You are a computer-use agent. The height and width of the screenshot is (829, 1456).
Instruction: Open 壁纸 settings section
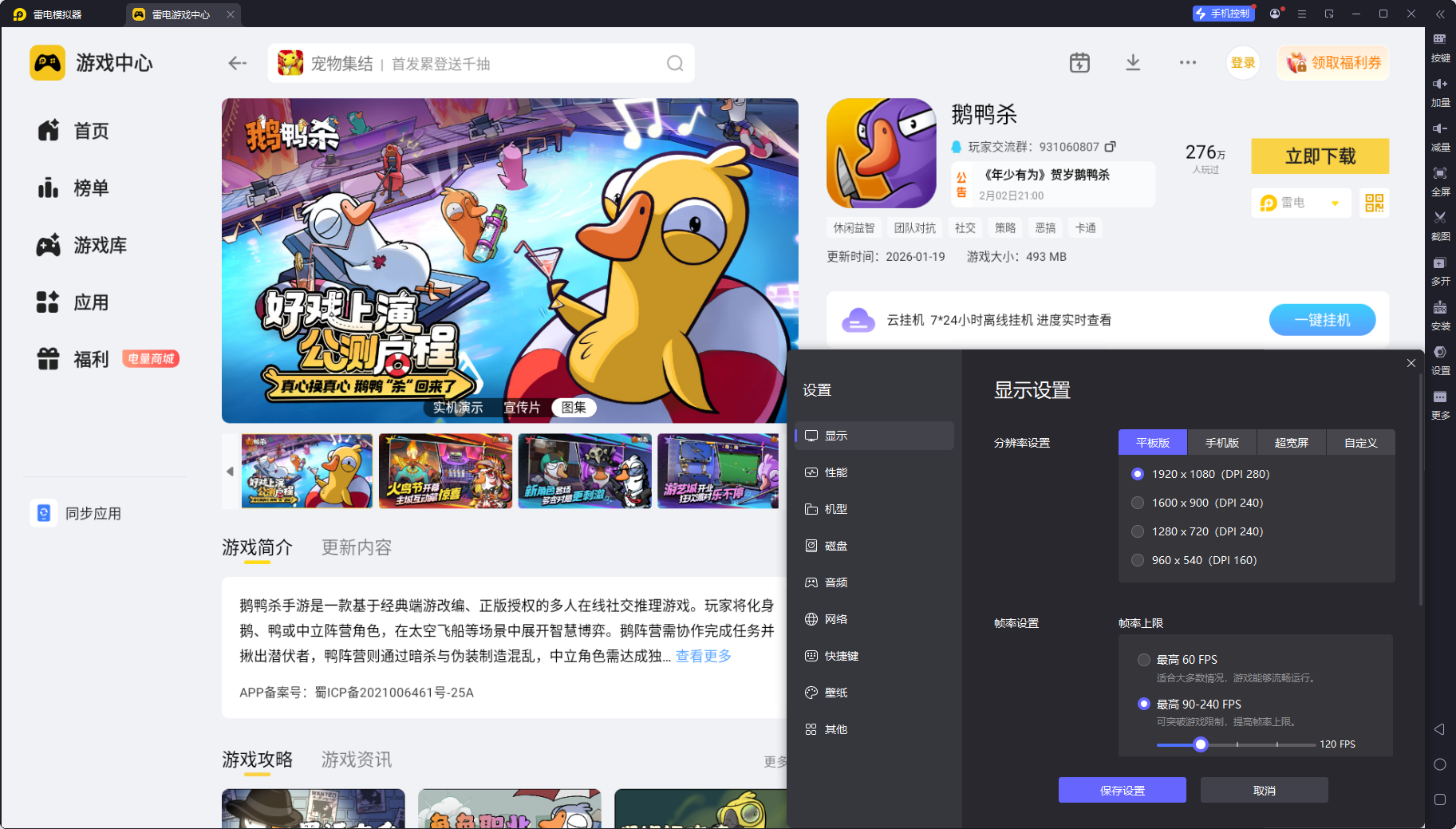point(874,693)
